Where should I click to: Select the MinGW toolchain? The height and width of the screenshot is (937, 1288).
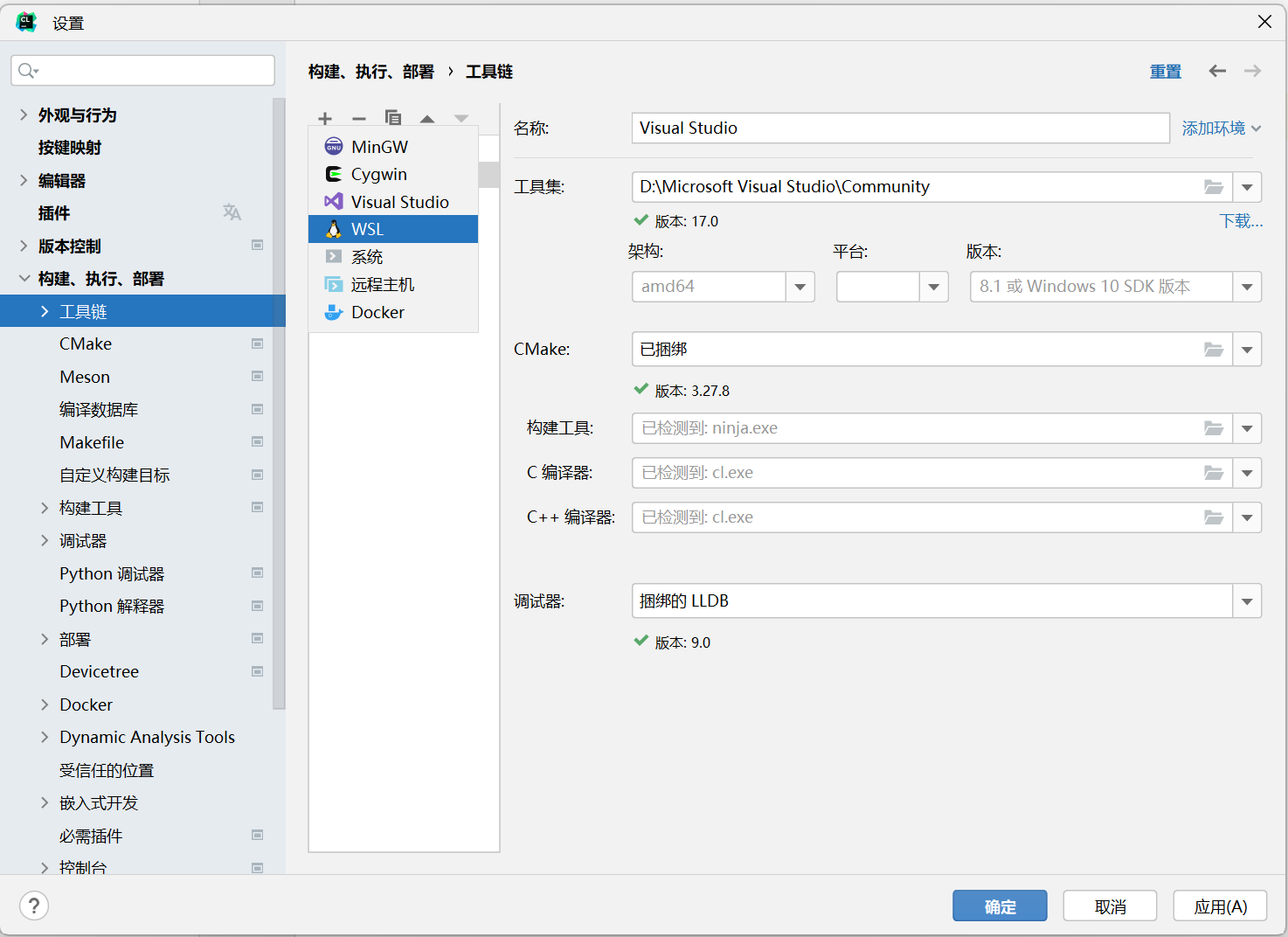393,147
